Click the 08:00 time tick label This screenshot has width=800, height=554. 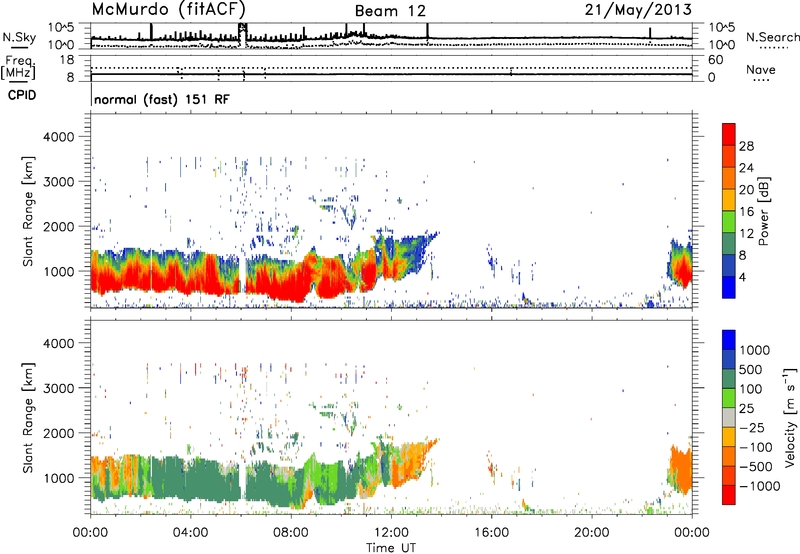pyautogui.click(x=291, y=533)
